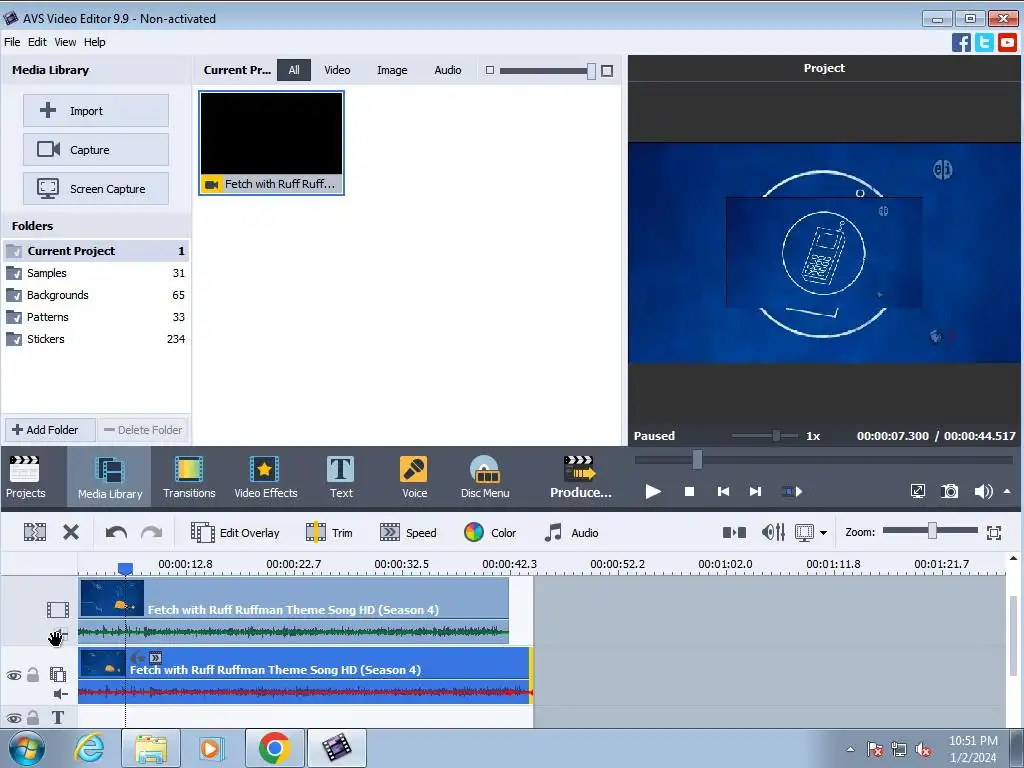Image resolution: width=1024 pixels, height=768 pixels.
Task: Open the audio mixer icon
Action: coord(773,532)
